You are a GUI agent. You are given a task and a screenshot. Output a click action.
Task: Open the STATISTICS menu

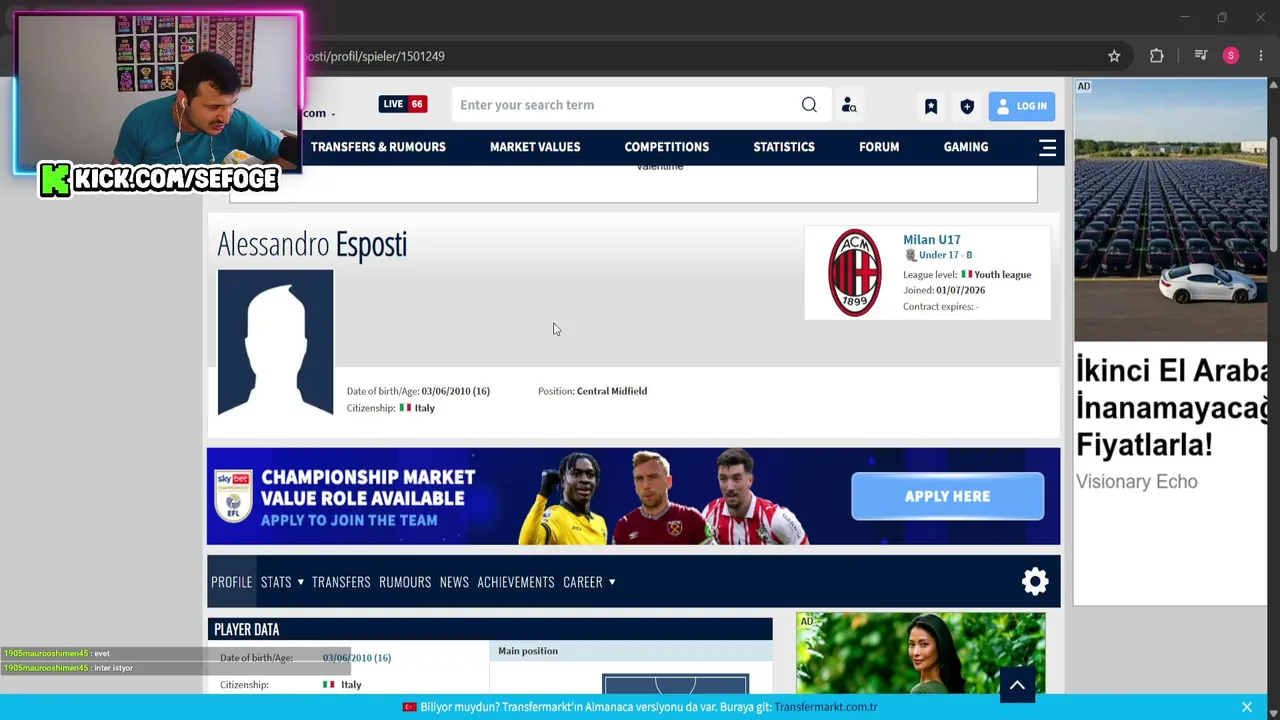pyautogui.click(x=784, y=147)
